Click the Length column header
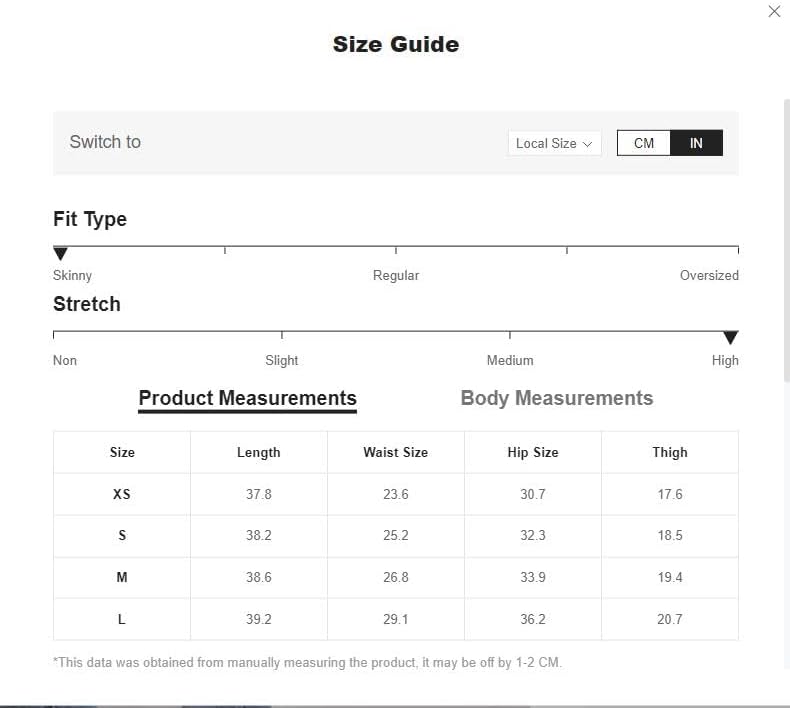The image size is (790, 708). click(x=258, y=453)
